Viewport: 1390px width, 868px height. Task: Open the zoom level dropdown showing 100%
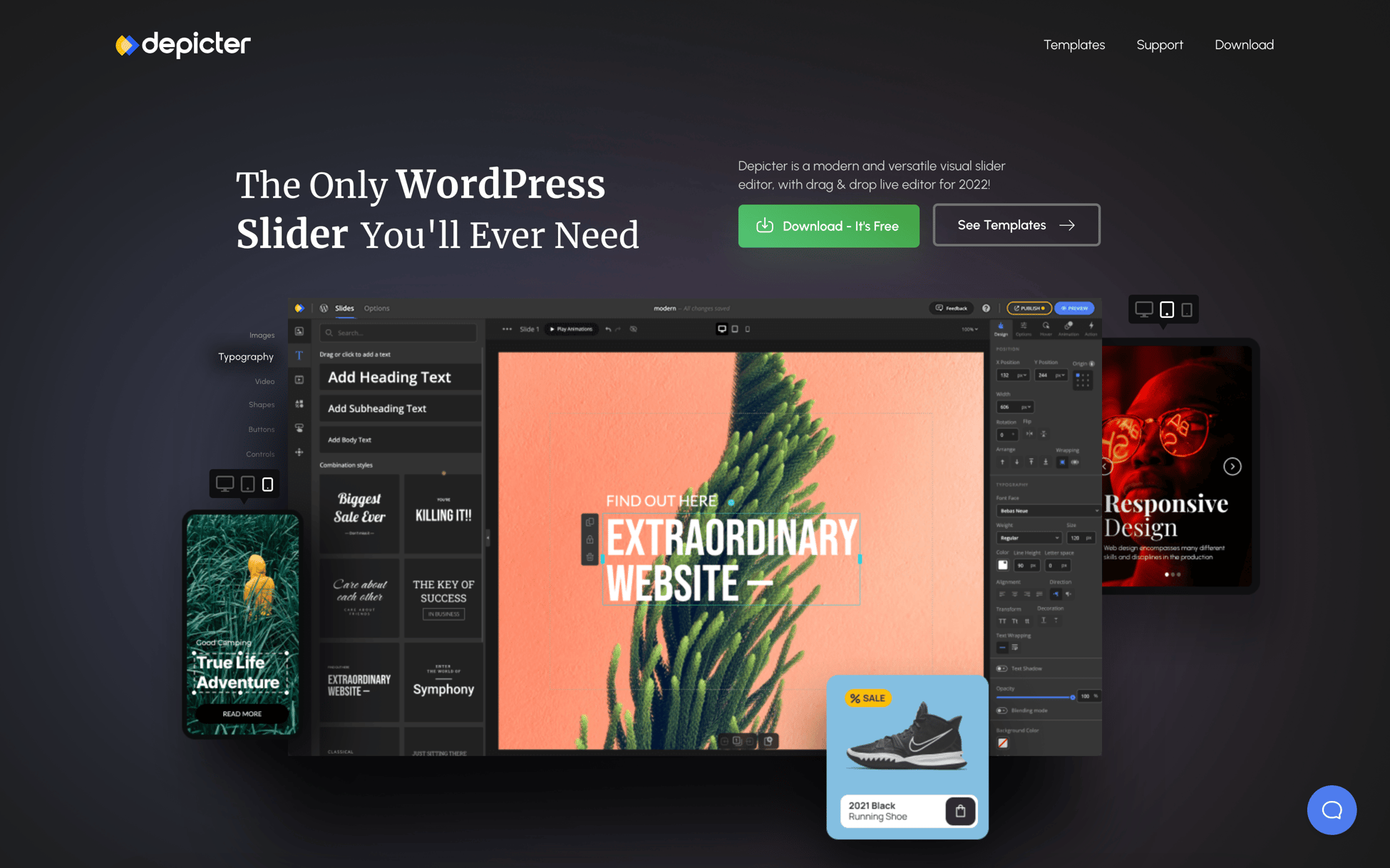[x=969, y=329]
